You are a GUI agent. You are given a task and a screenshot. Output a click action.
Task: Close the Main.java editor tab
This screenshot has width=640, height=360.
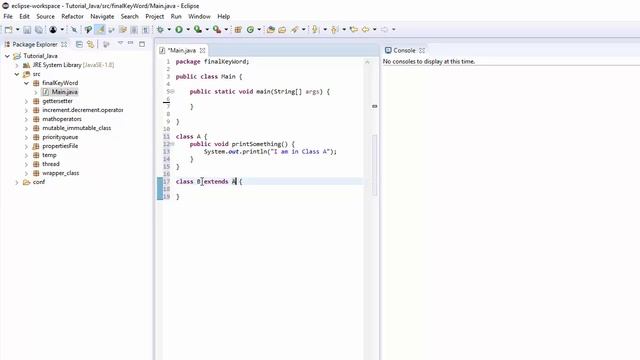202,50
